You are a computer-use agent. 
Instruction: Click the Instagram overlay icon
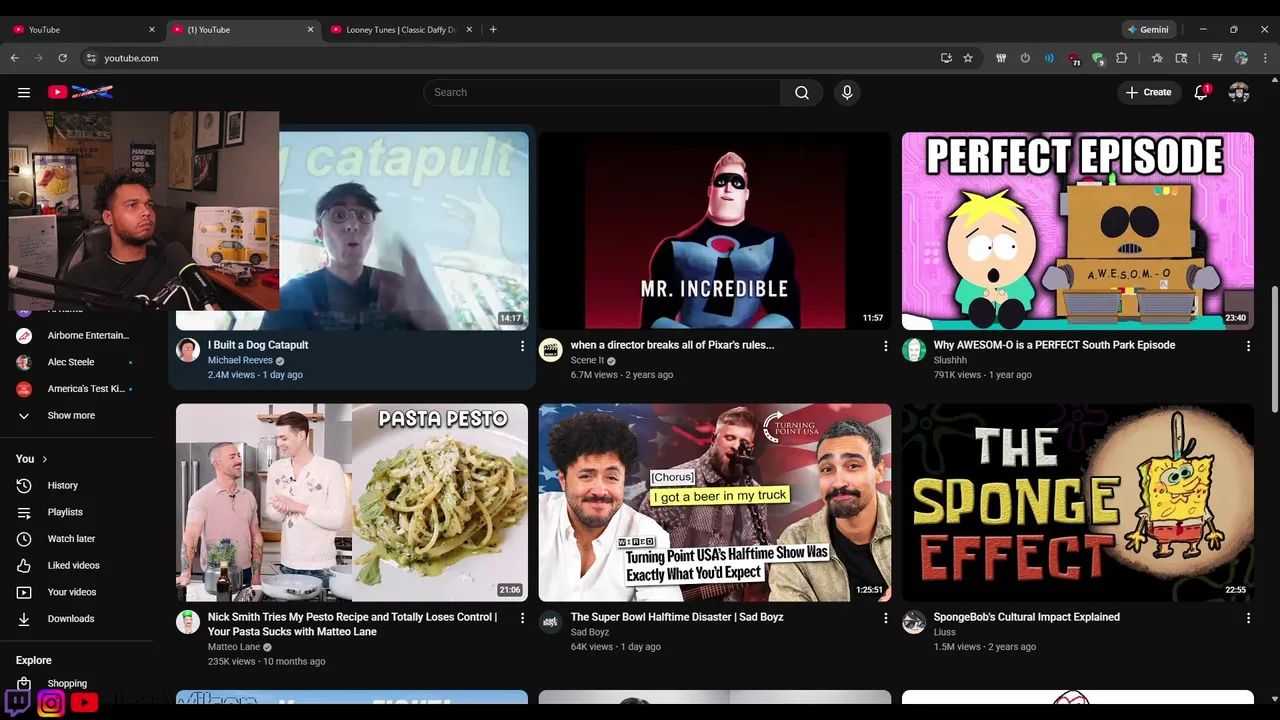click(51, 703)
